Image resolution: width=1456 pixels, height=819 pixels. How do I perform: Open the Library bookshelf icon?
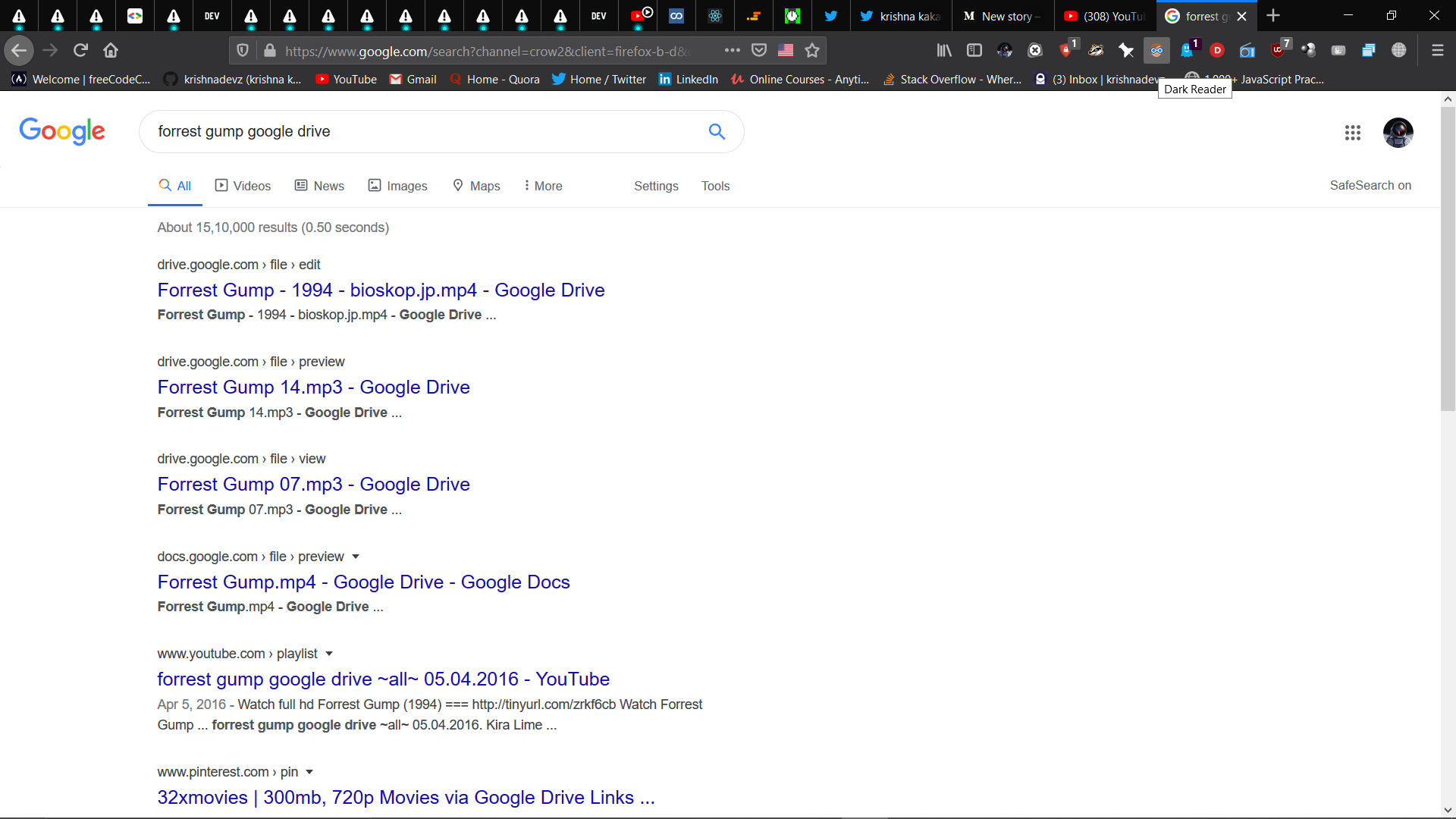pyautogui.click(x=944, y=51)
